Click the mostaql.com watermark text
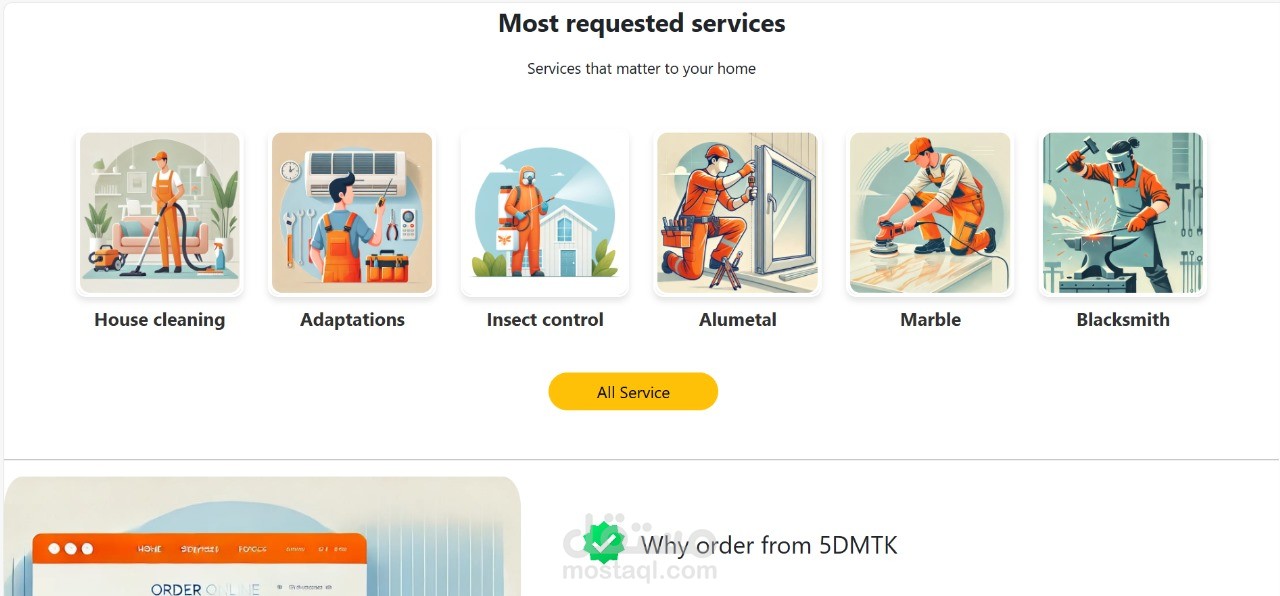Viewport: 1280px width, 596px height. tap(640, 571)
